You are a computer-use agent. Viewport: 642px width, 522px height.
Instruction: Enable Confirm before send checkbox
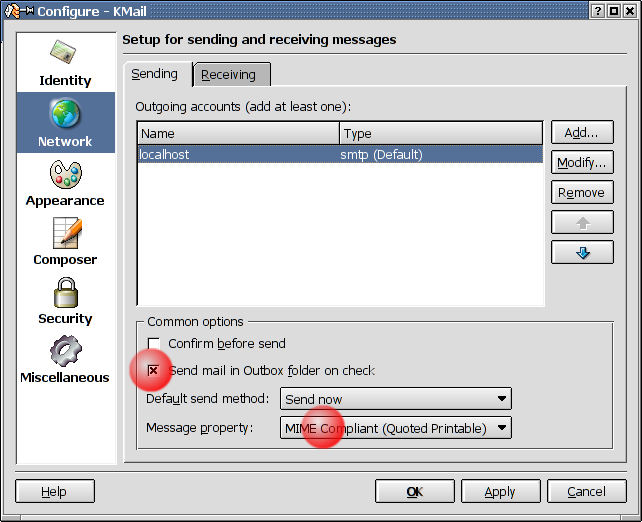(x=154, y=343)
